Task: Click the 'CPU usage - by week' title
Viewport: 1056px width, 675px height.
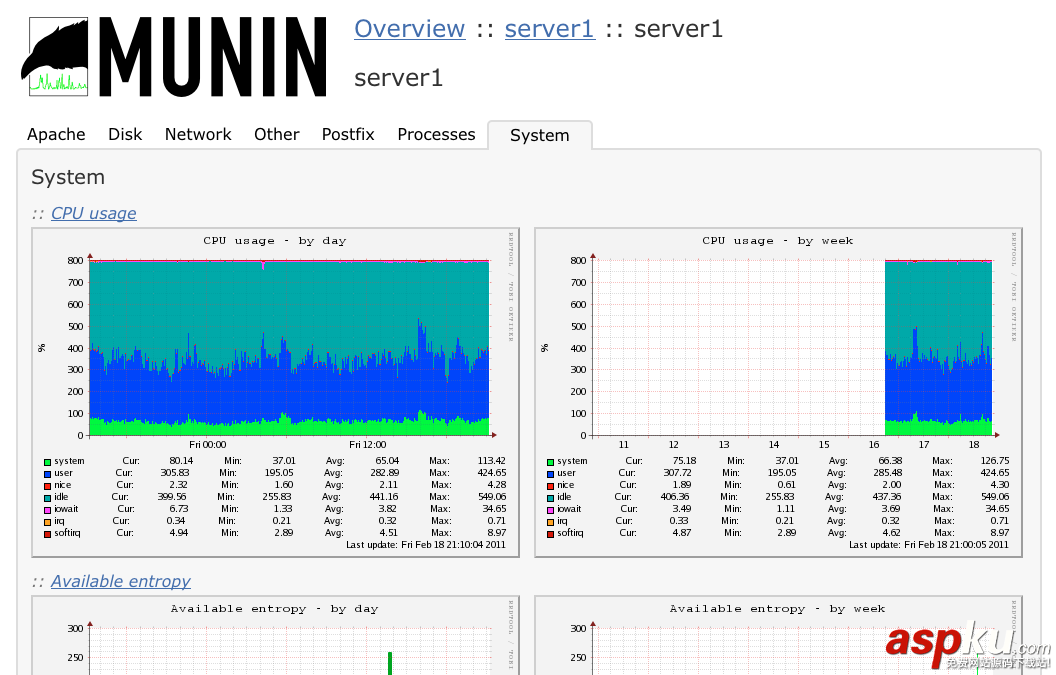Action: [x=778, y=241]
